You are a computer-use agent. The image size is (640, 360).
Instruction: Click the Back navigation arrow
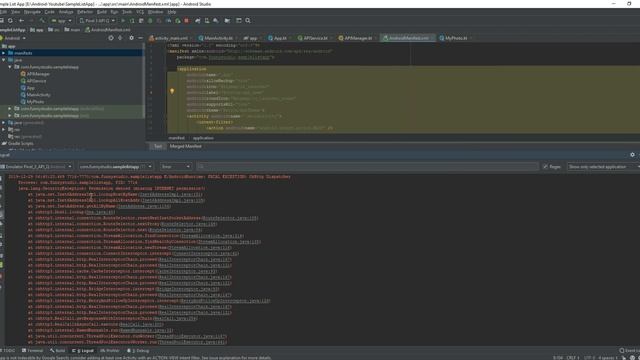point(21,20)
